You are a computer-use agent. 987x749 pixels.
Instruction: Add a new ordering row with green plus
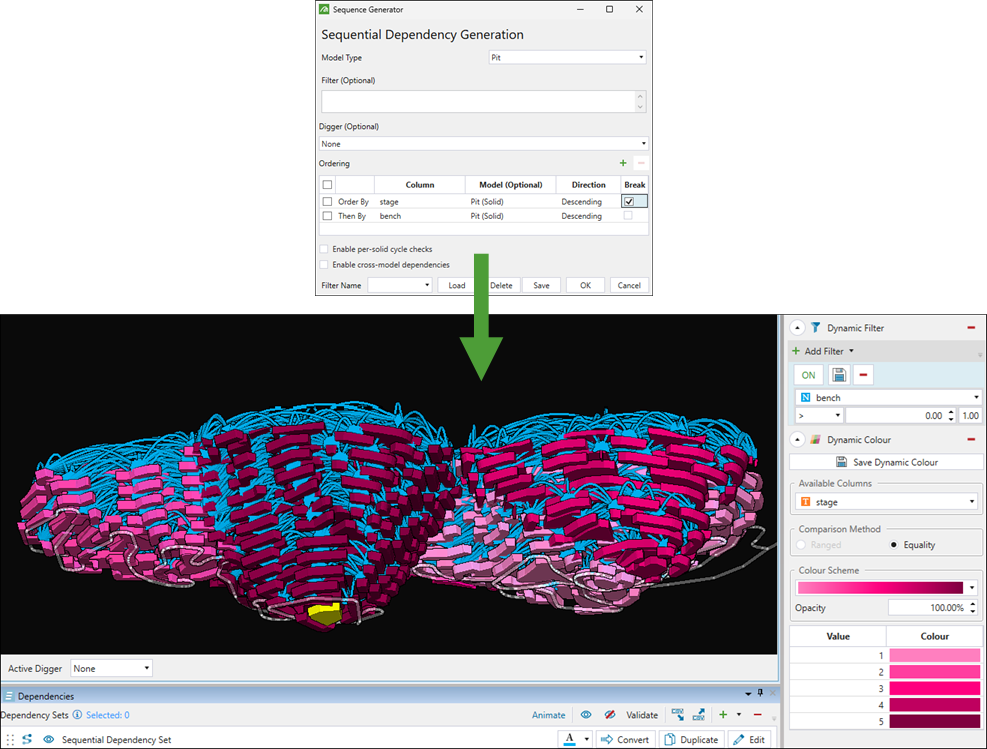tap(623, 163)
